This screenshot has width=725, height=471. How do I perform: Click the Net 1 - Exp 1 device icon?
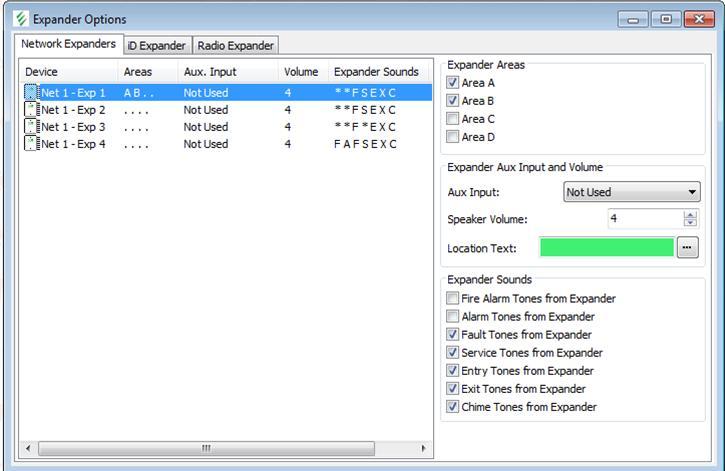pyautogui.click(x=30, y=92)
